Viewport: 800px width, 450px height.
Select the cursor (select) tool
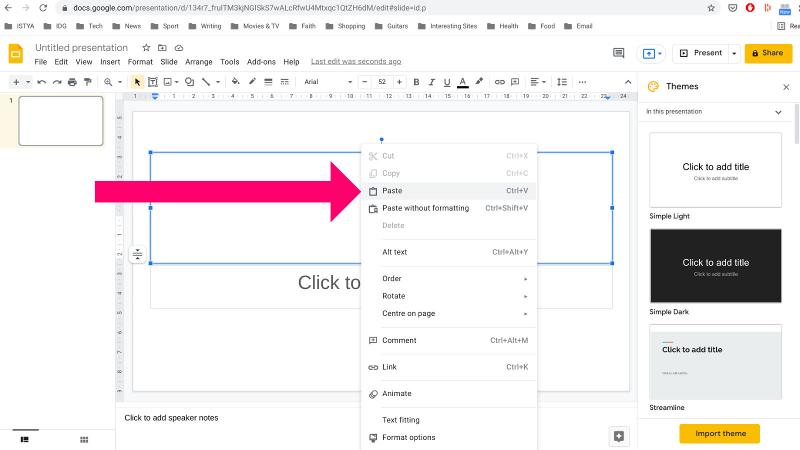click(137, 82)
